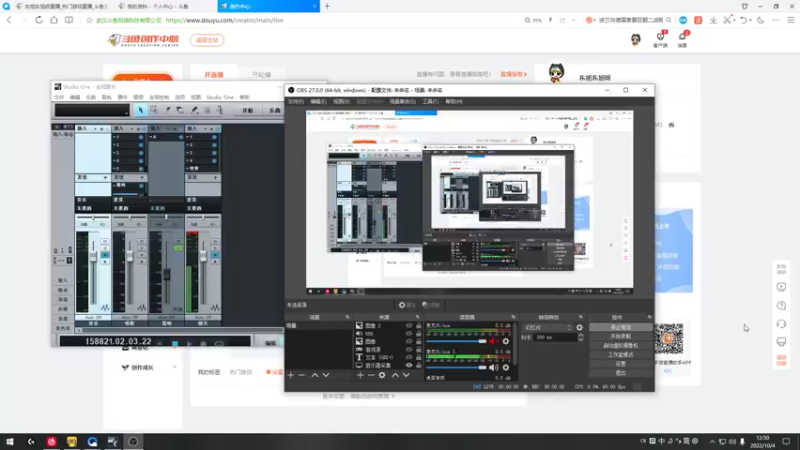
Task: Select the Bend tool in Studio One
Action: pyautogui.click(x=220, y=110)
